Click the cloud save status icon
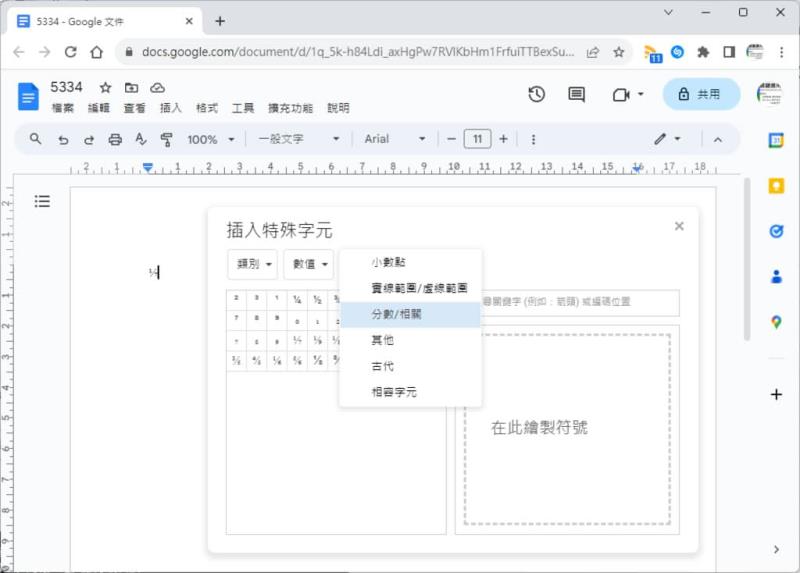This screenshot has width=800, height=573. pos(157,88)
